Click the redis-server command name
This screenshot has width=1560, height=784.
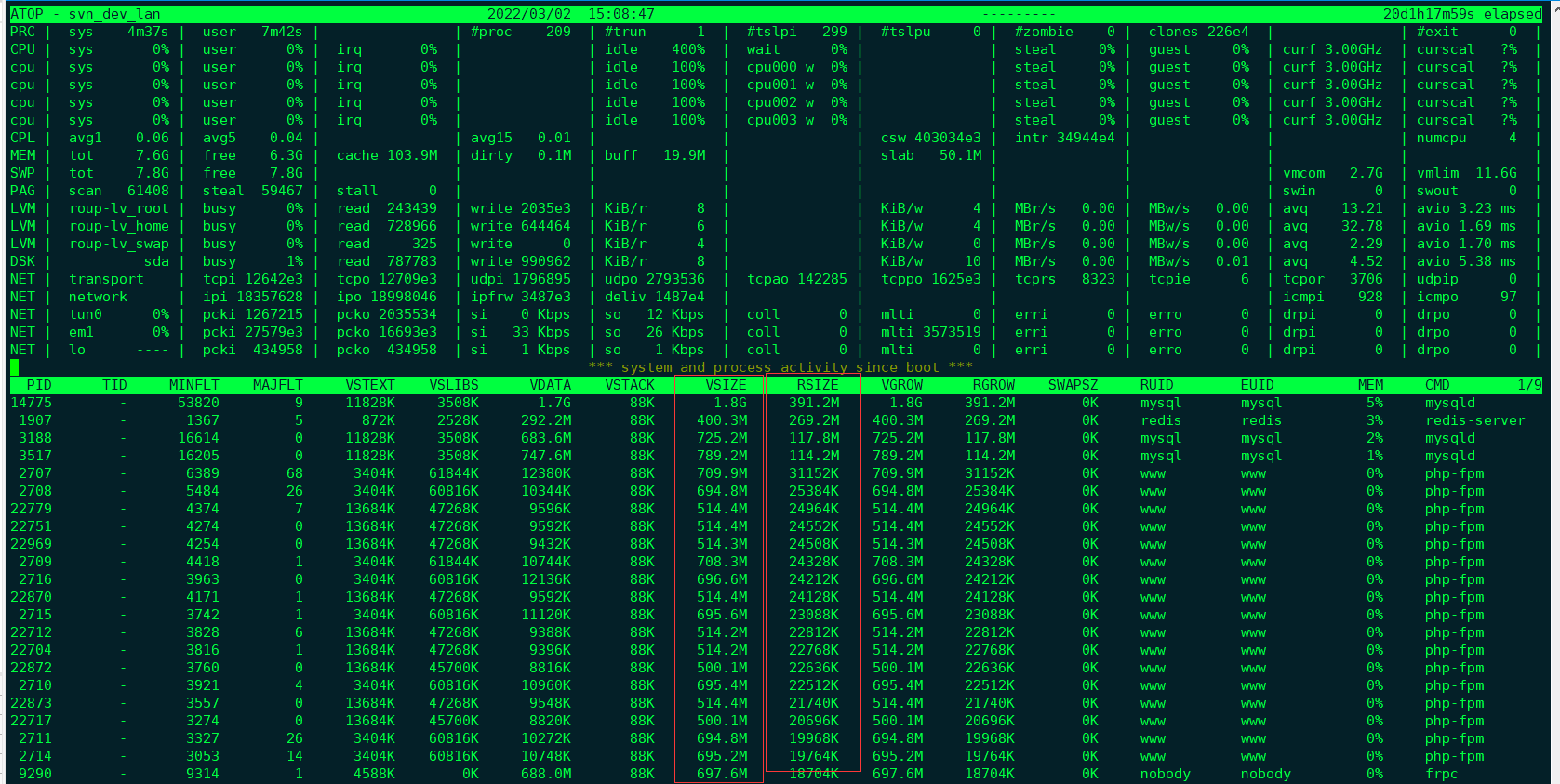click(x=1475, y=420)
